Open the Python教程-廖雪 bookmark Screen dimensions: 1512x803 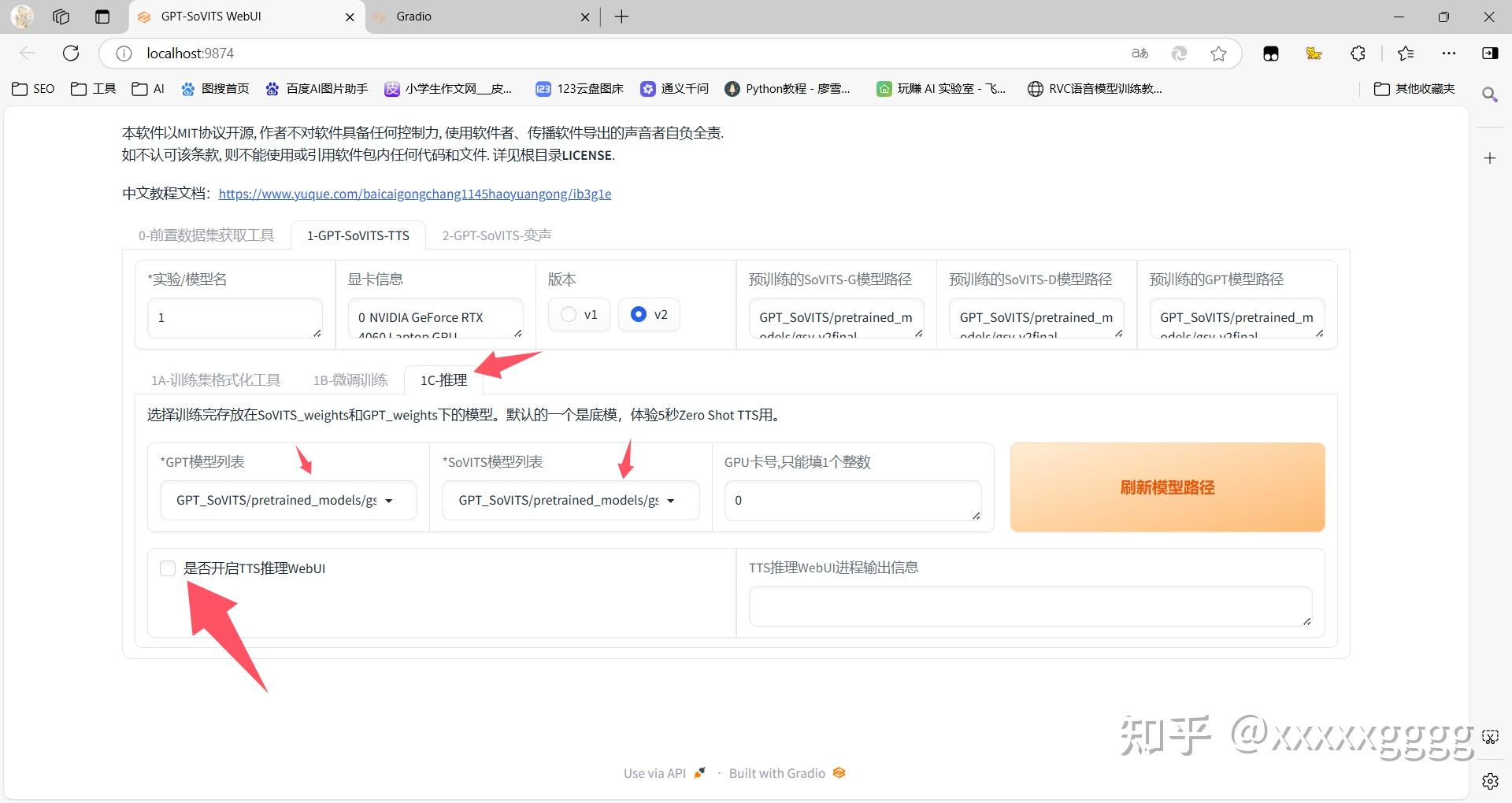(789, 88)
